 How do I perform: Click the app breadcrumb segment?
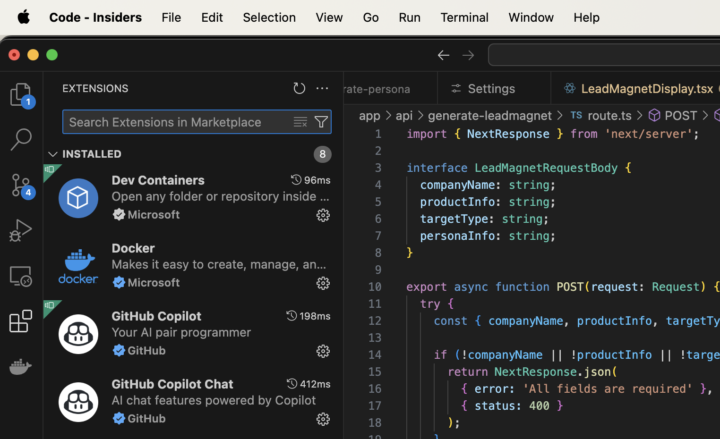[370, 116]
